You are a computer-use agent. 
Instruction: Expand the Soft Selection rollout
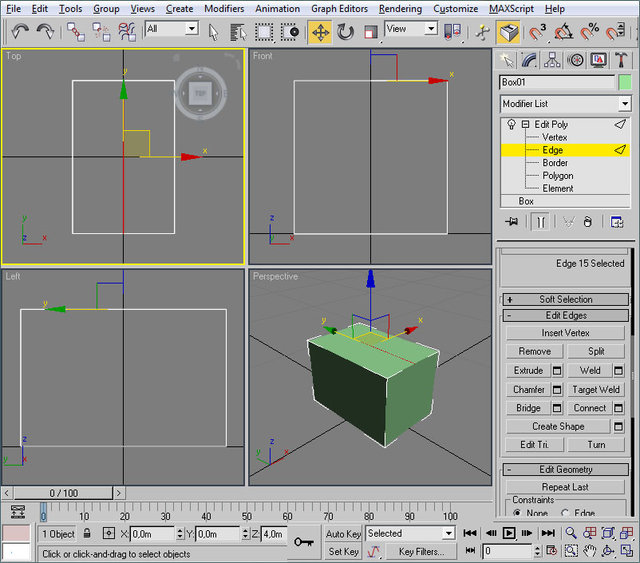(x=565, y=299)
